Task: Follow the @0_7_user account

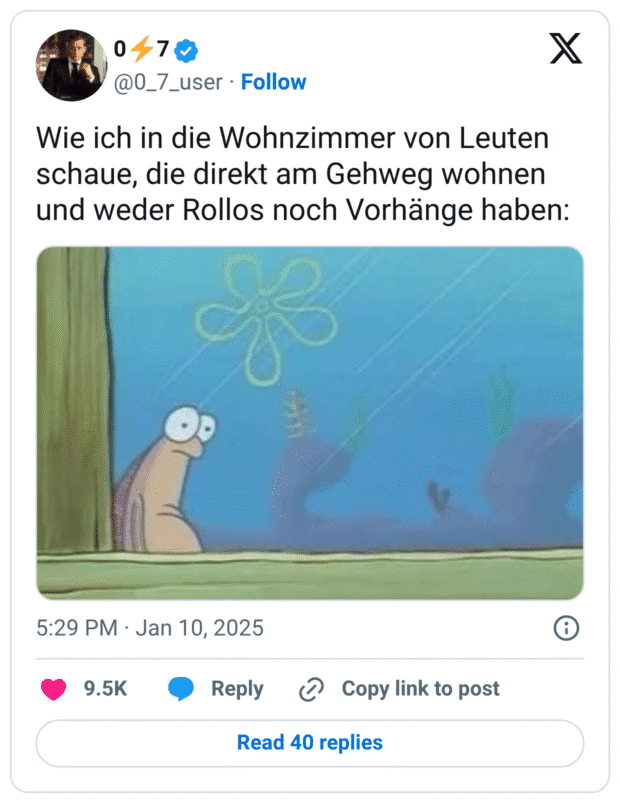Action: pos(273,82)
